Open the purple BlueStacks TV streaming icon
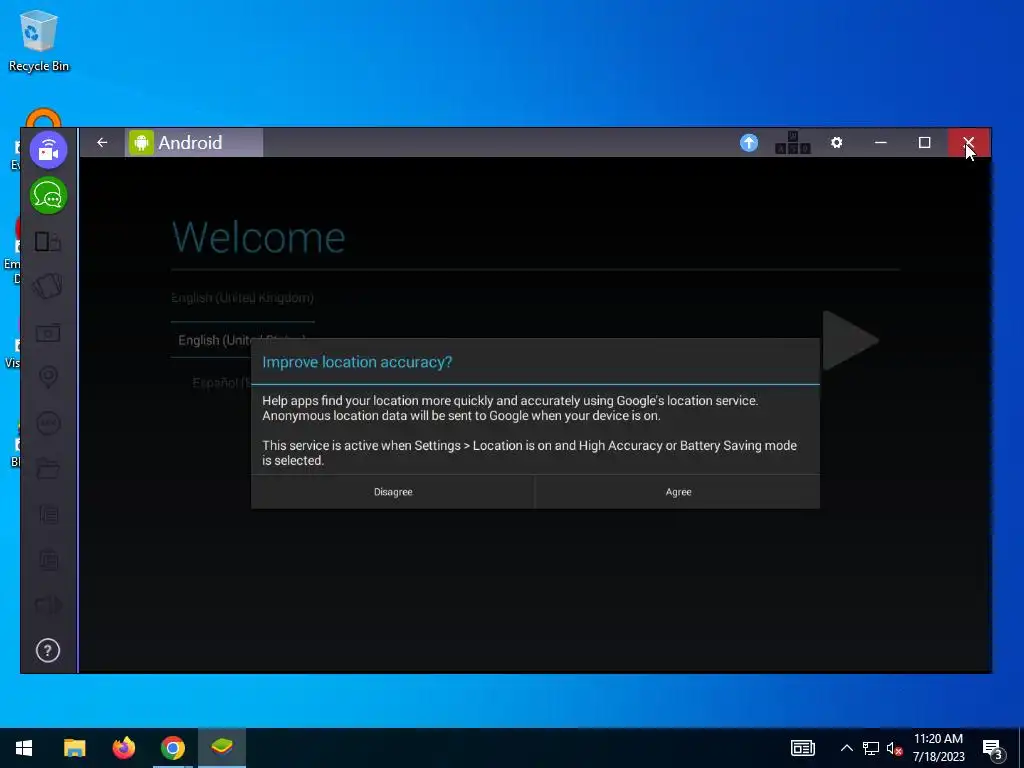The width and height of the screenshot is (1024, 768). (x=48, y=150)
